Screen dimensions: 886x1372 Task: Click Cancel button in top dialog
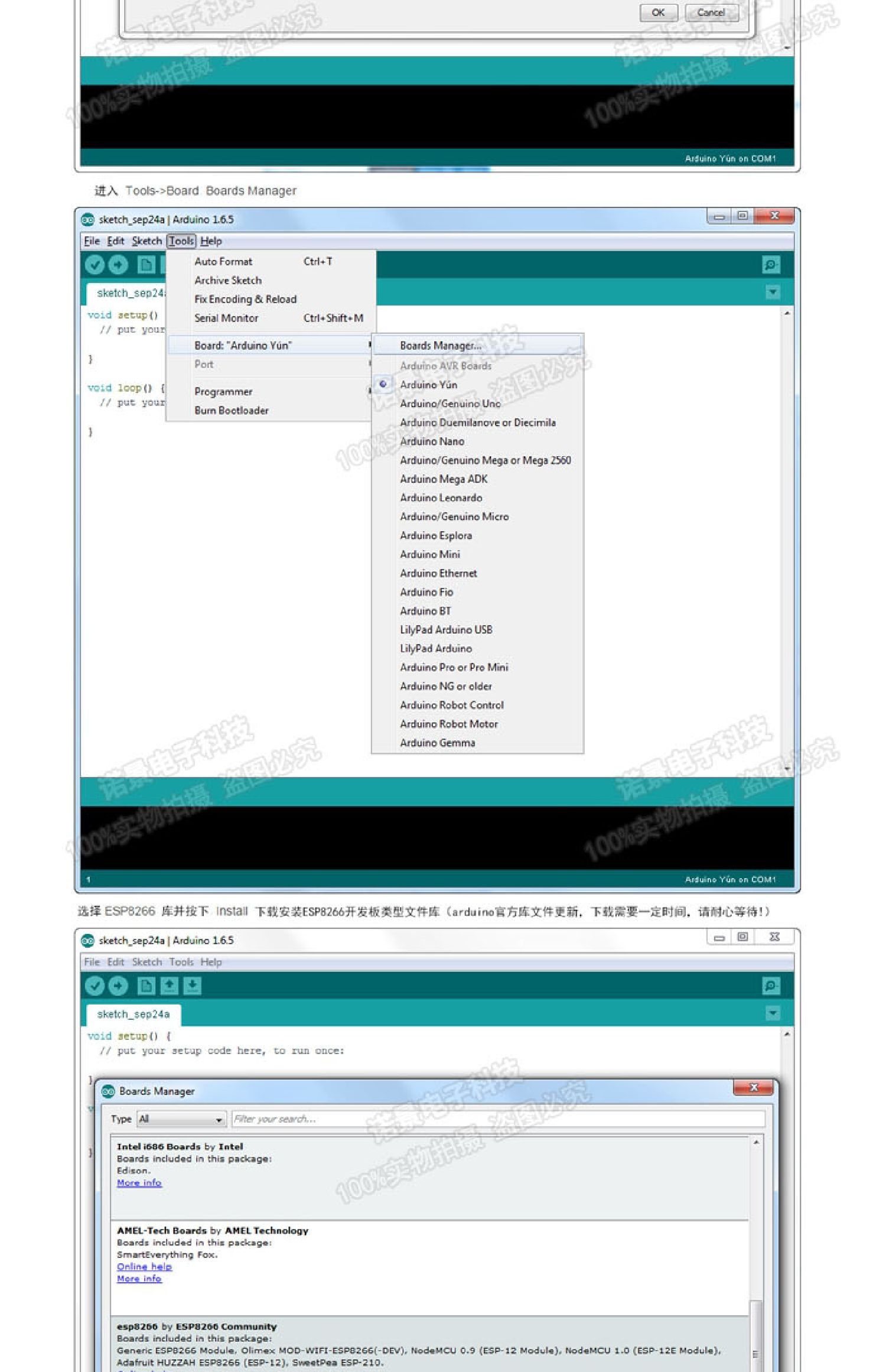coord(711,12)
